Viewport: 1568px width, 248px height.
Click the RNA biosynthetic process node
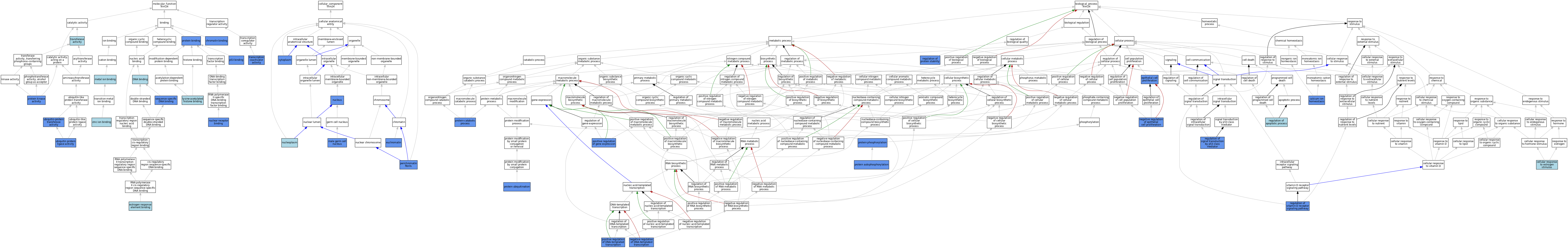point(676,165)
